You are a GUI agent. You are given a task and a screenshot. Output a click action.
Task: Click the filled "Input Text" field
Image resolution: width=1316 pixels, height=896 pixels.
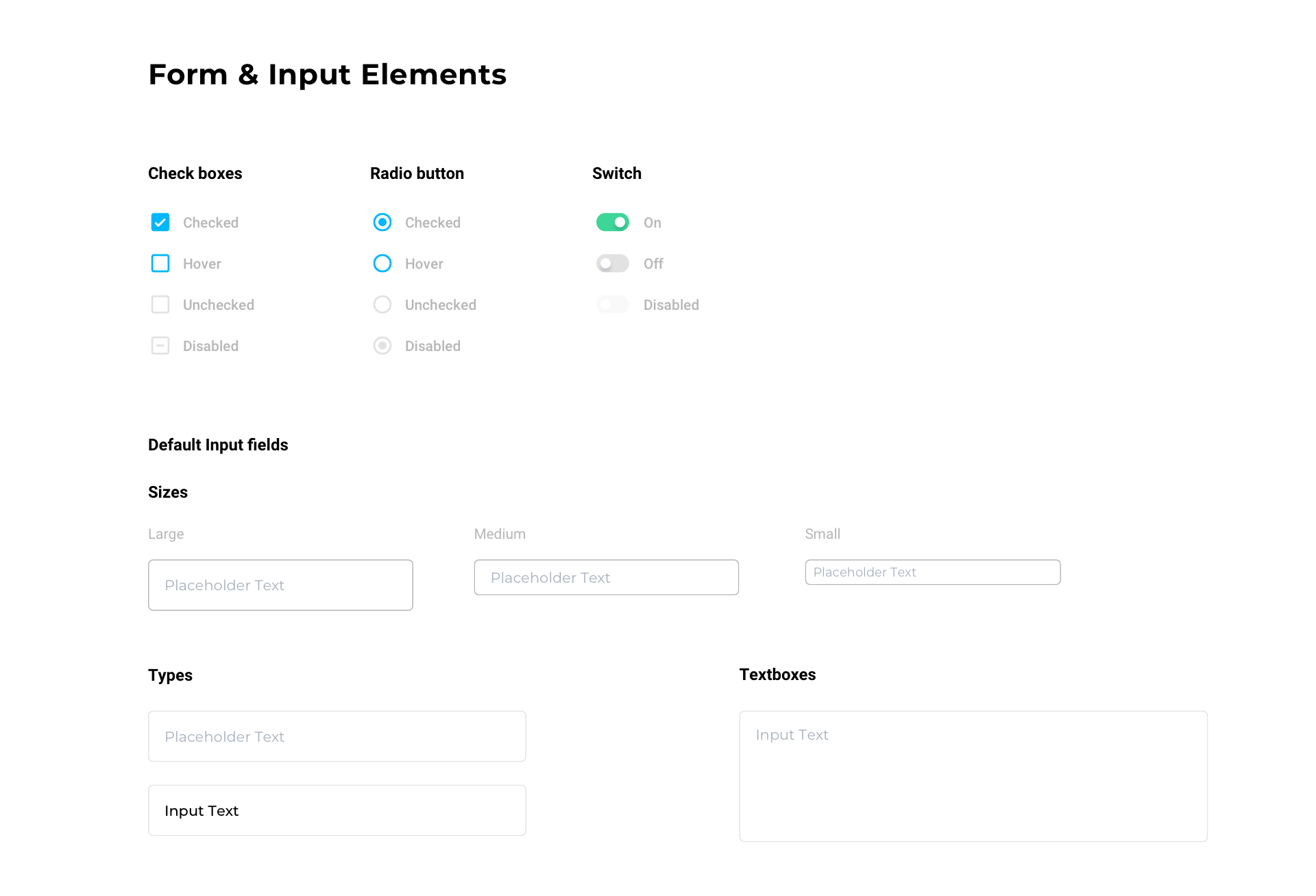337,810
